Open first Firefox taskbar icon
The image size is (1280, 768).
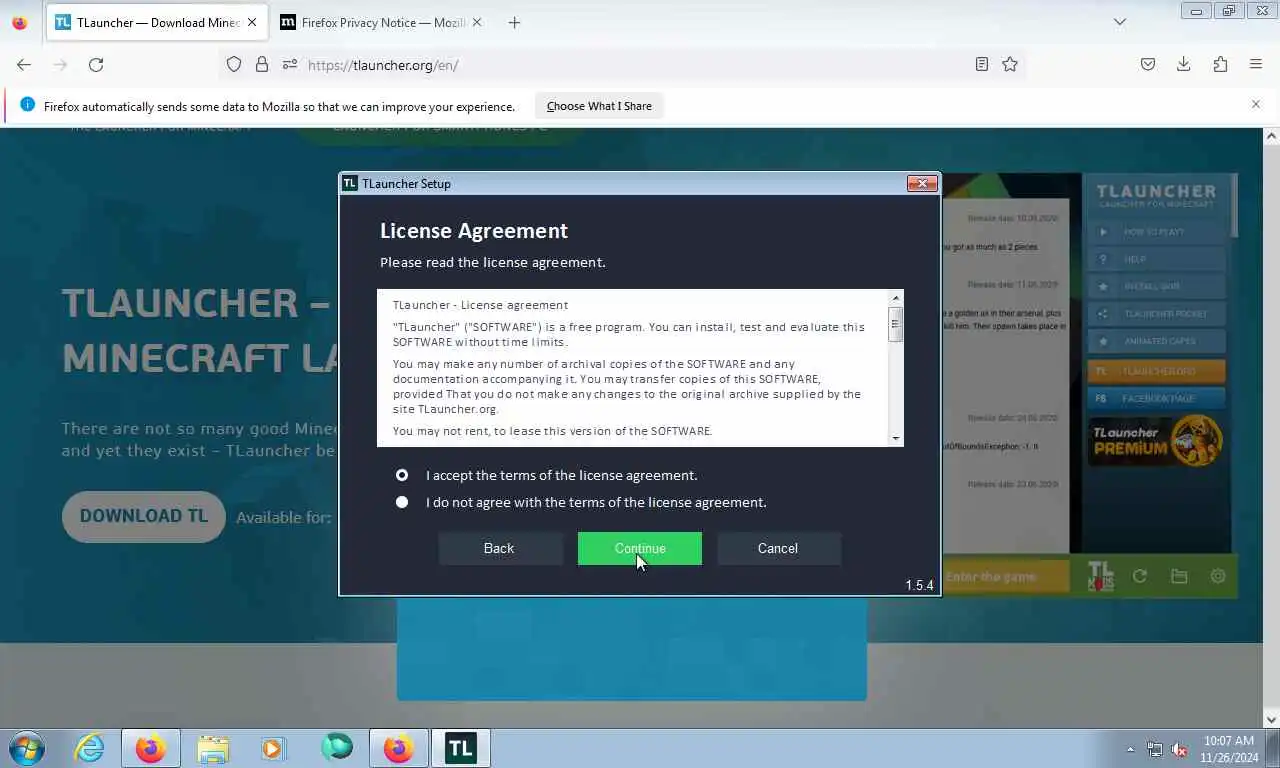coord(151,748)
